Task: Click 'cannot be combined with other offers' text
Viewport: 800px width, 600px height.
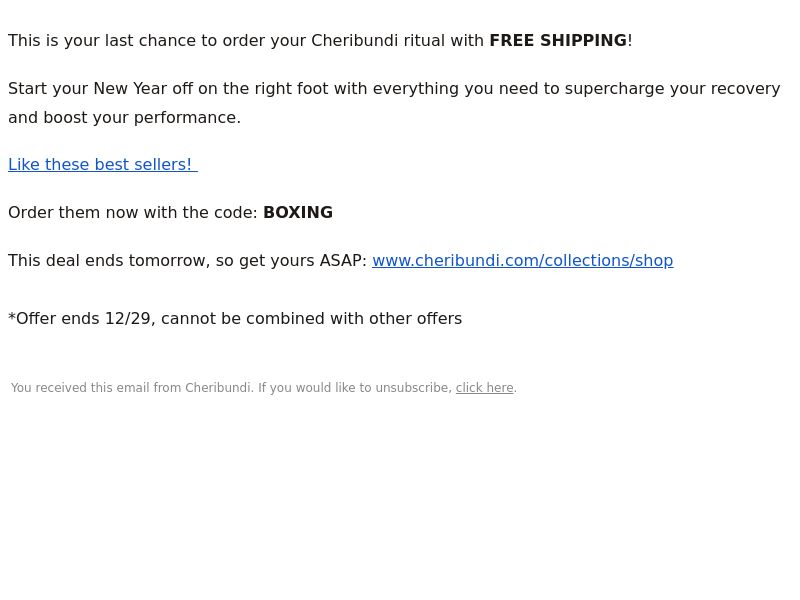Action: click(x=311, y=319)
